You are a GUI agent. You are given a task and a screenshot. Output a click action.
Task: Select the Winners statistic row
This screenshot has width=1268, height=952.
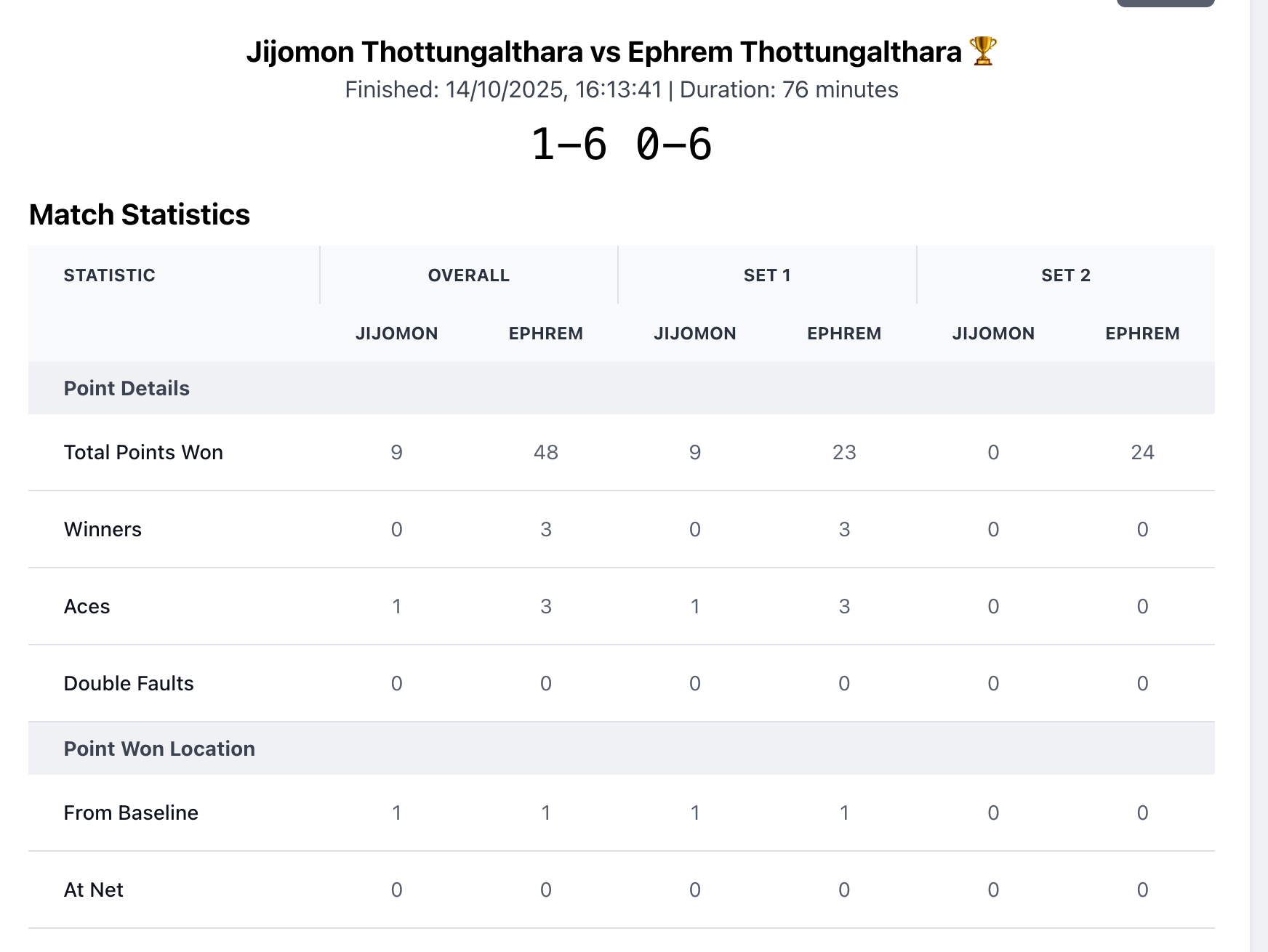pos(103,528)
